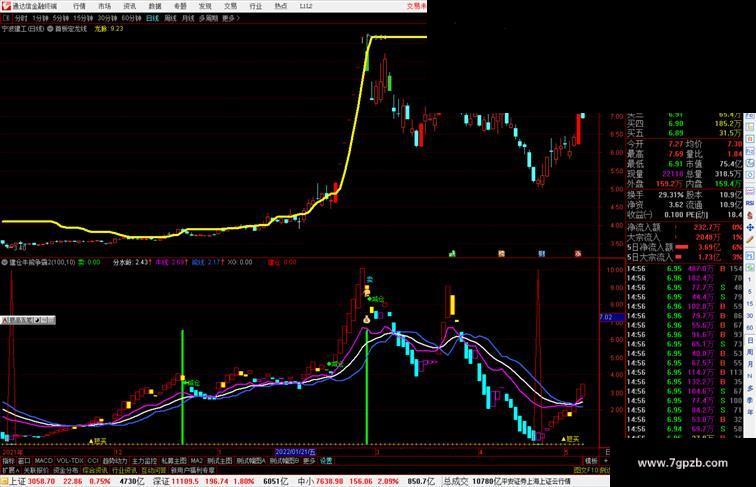Screen dimensions: 756x487
Task: Expand 更多 indicators in bottom tab row
Action: (309, 461)
